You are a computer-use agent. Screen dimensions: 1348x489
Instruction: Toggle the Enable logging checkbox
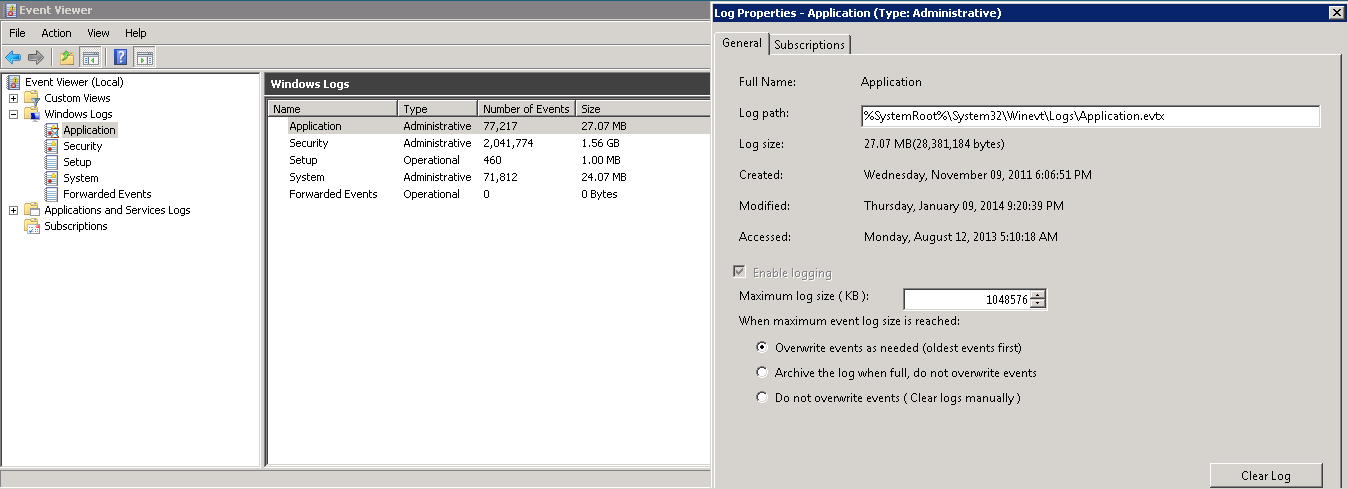click(x=740, y=273)
